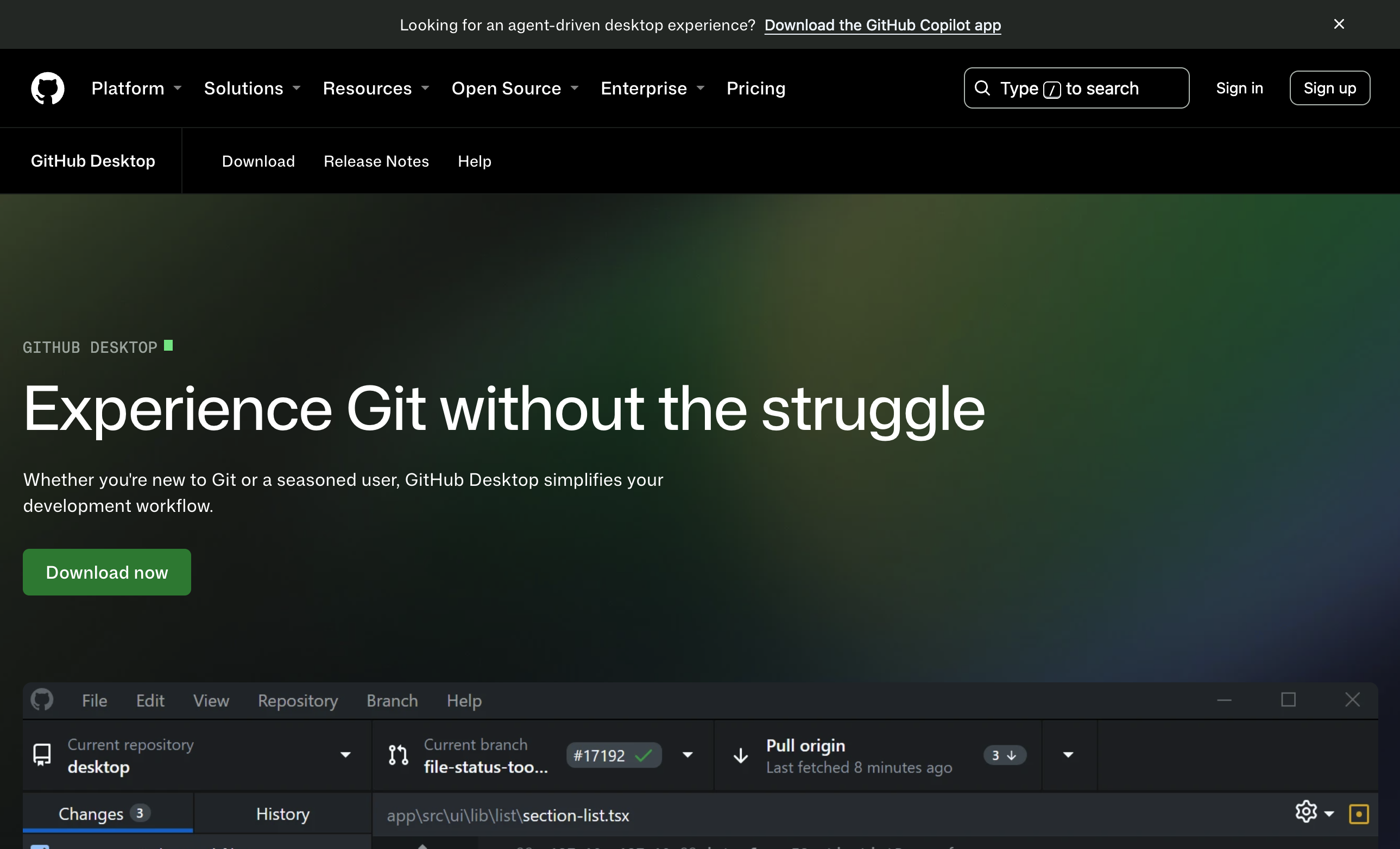Click the Sign in link
Viewport: 1400px width, 849px height.
pos(1239,88)
